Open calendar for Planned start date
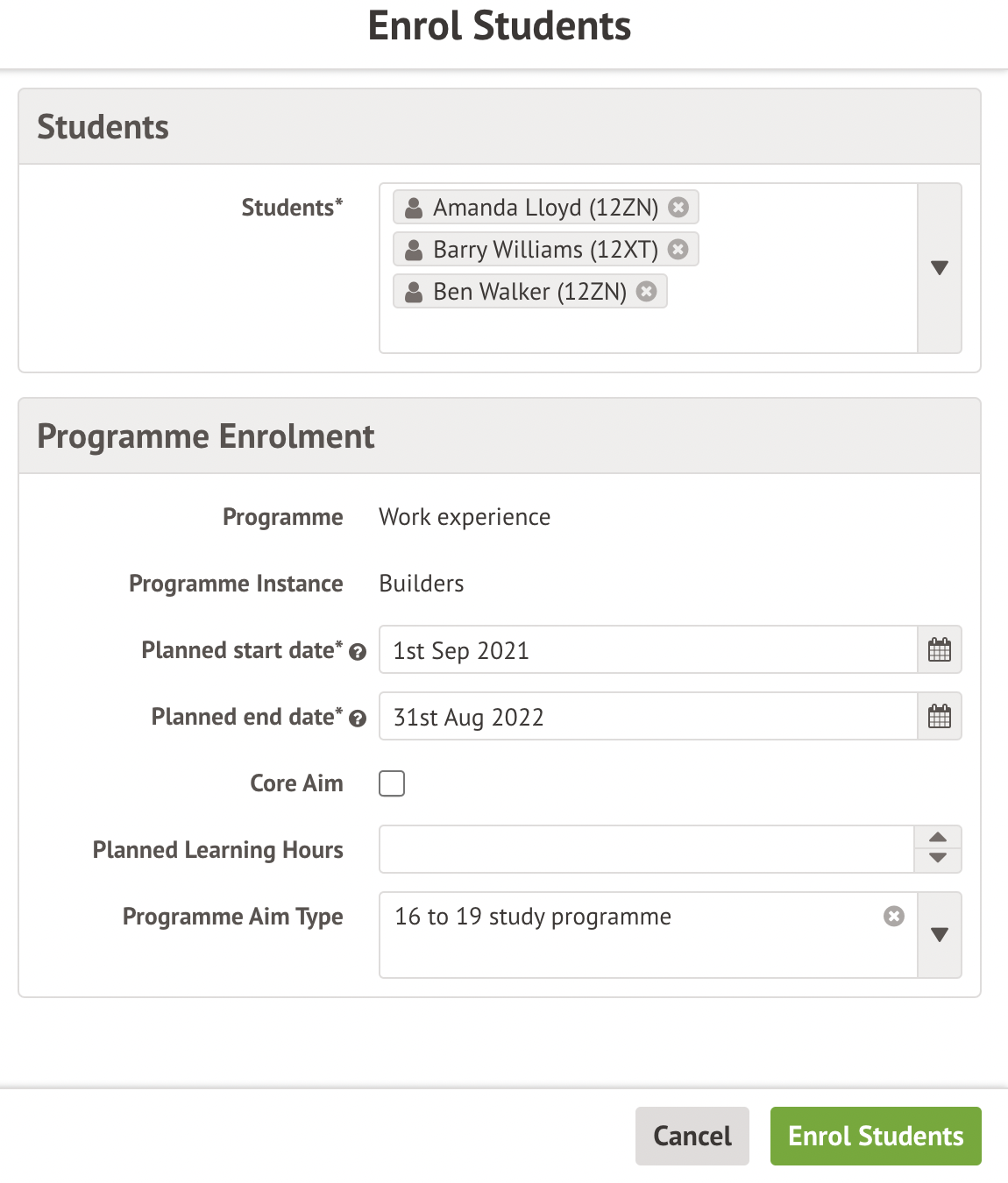1008x1183 pixels. point(940,650)
